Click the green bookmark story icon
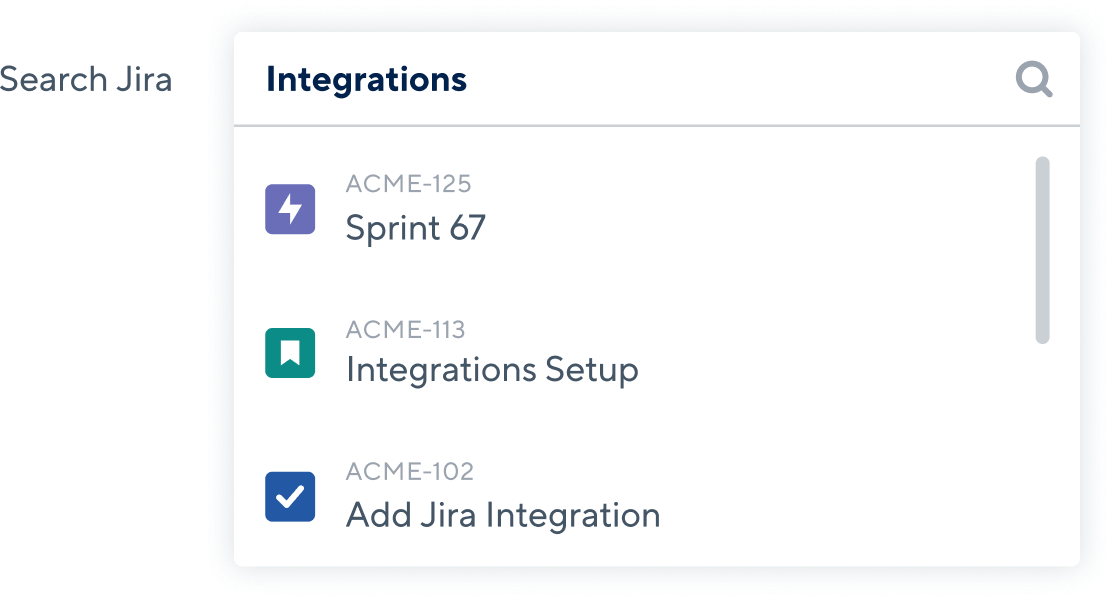 290,353
